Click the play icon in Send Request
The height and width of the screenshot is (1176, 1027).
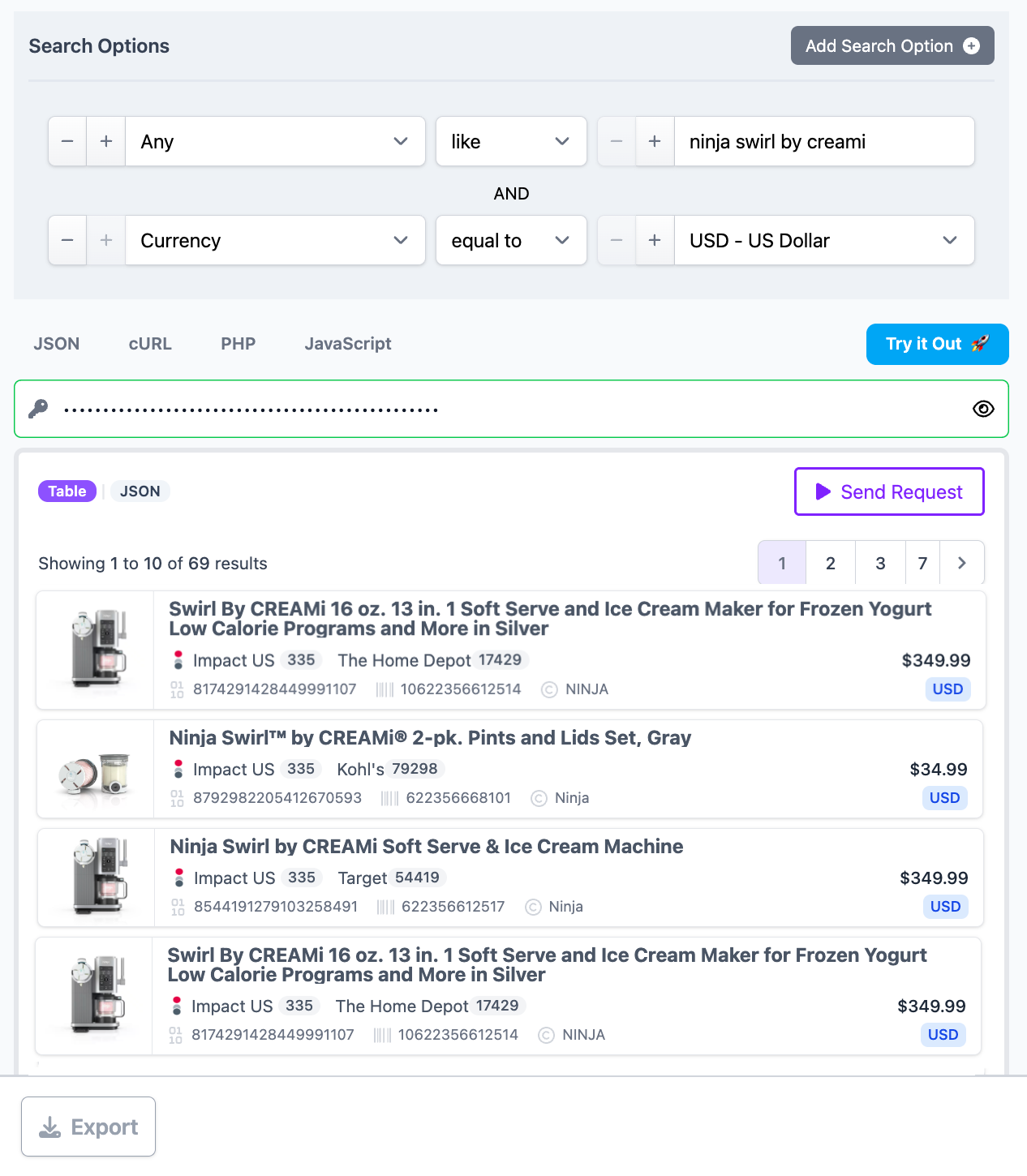click(x=823, y=491)
